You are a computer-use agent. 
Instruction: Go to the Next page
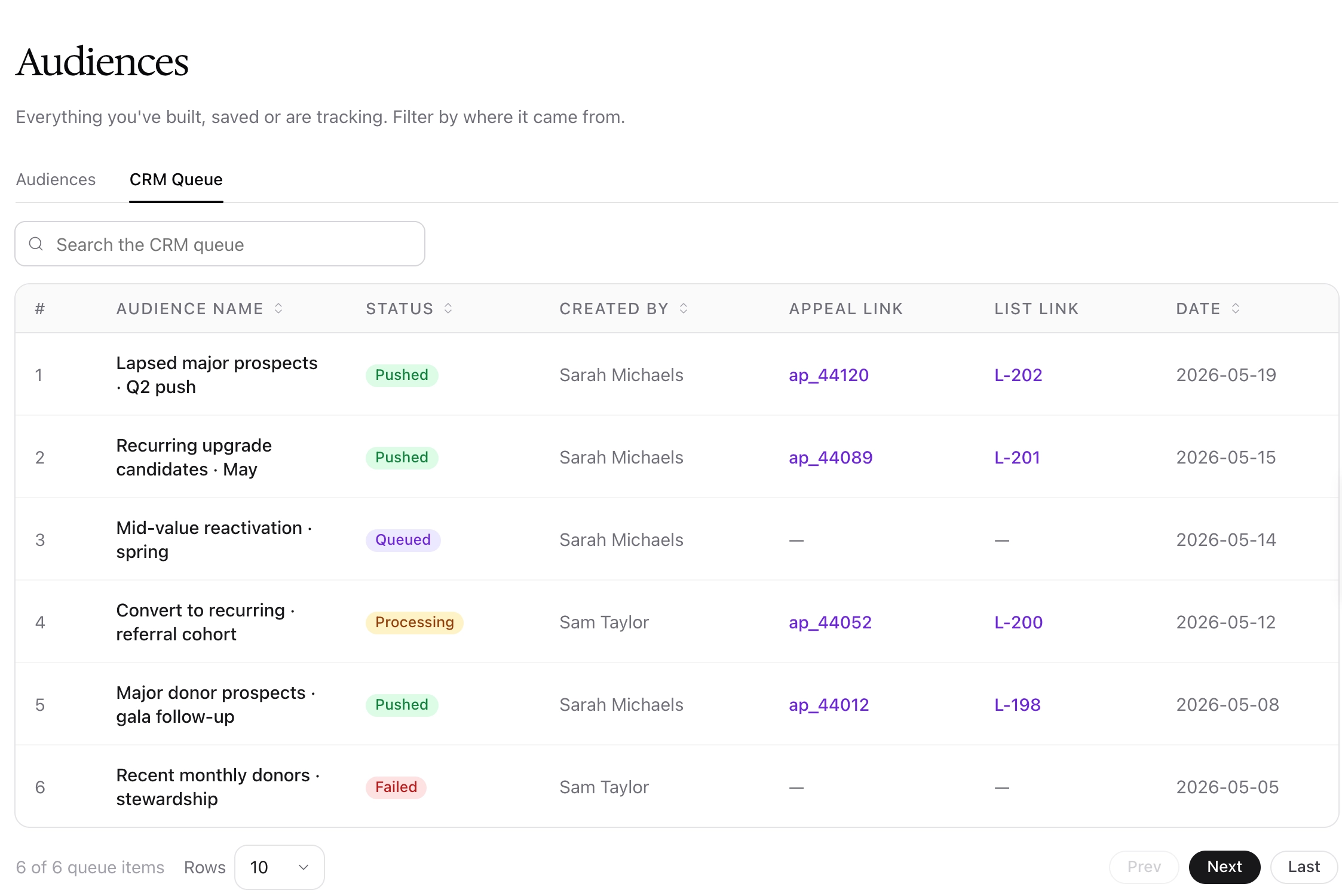pos(1224,867)
